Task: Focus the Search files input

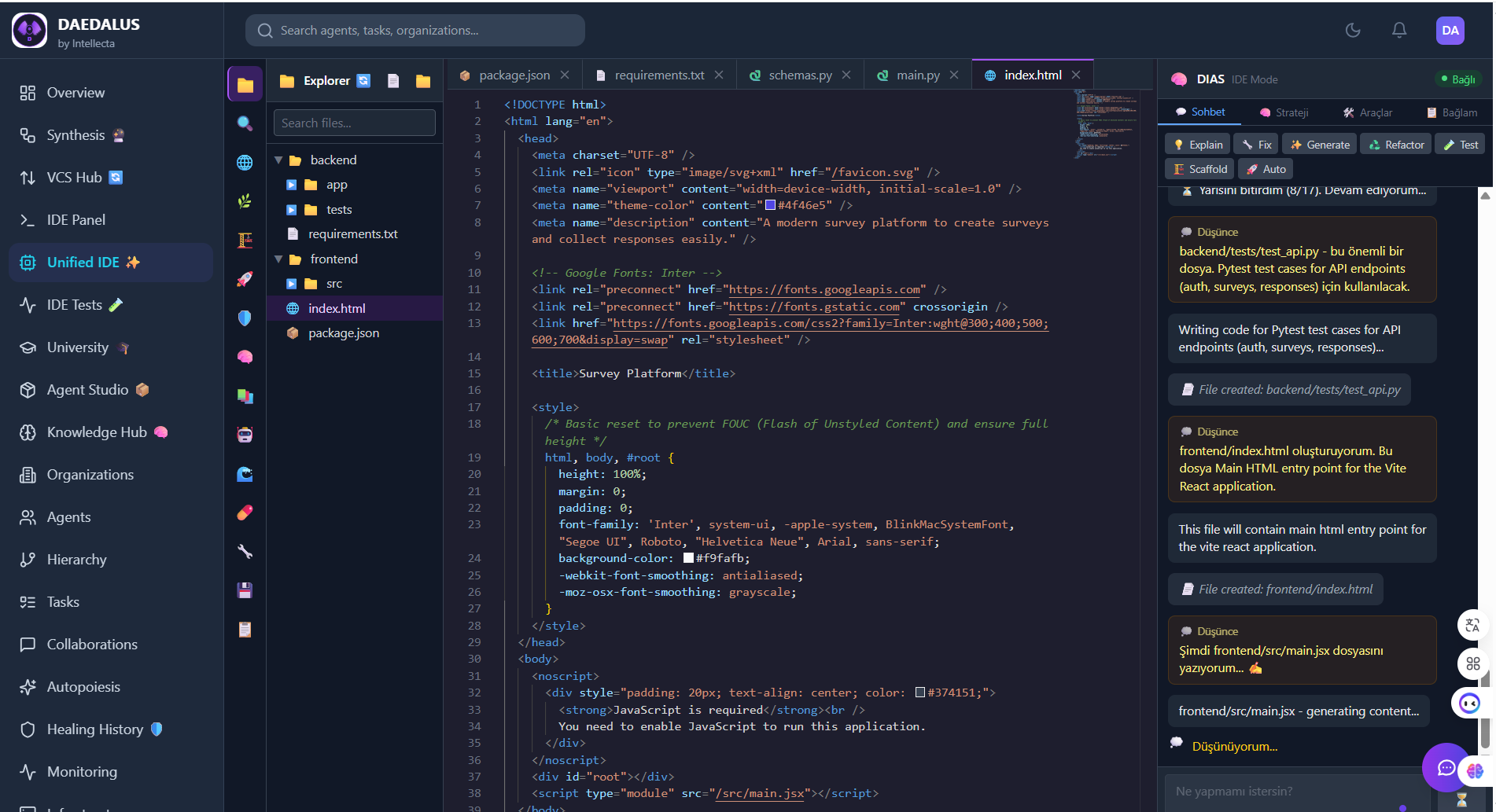Action: point(355,123)
